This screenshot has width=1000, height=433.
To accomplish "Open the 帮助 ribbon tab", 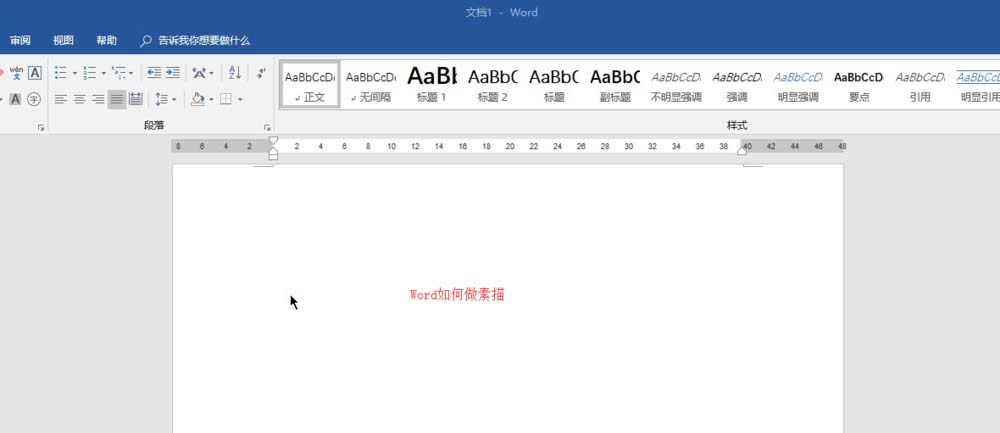I will [x=107, y=40].
